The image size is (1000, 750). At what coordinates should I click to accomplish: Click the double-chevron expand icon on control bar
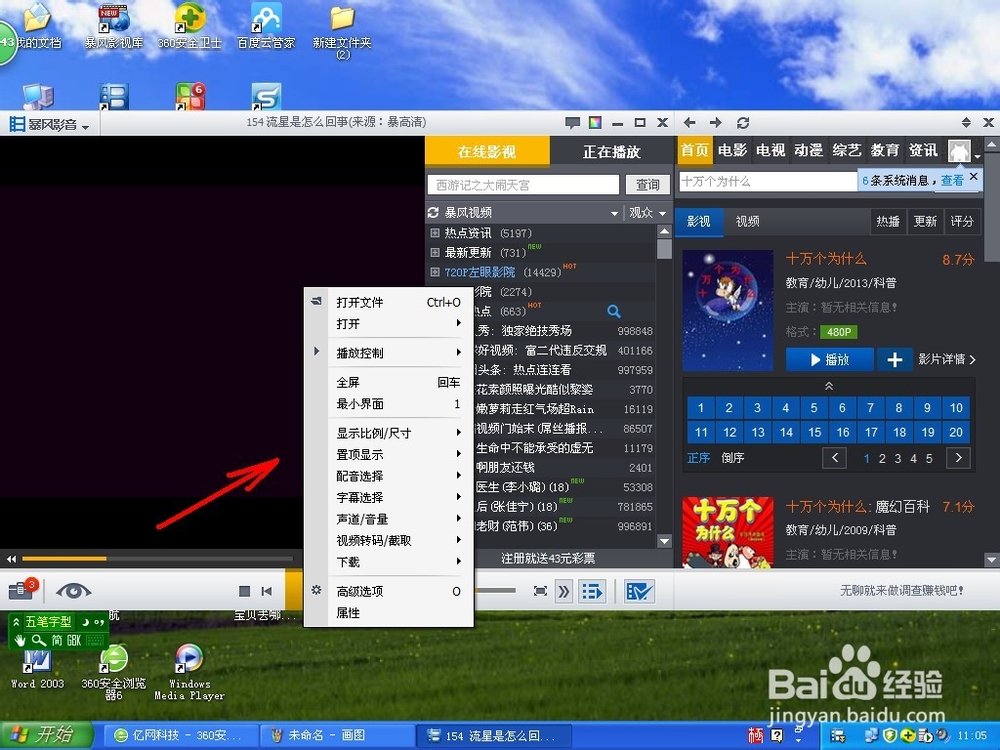(x=564, y=591)
